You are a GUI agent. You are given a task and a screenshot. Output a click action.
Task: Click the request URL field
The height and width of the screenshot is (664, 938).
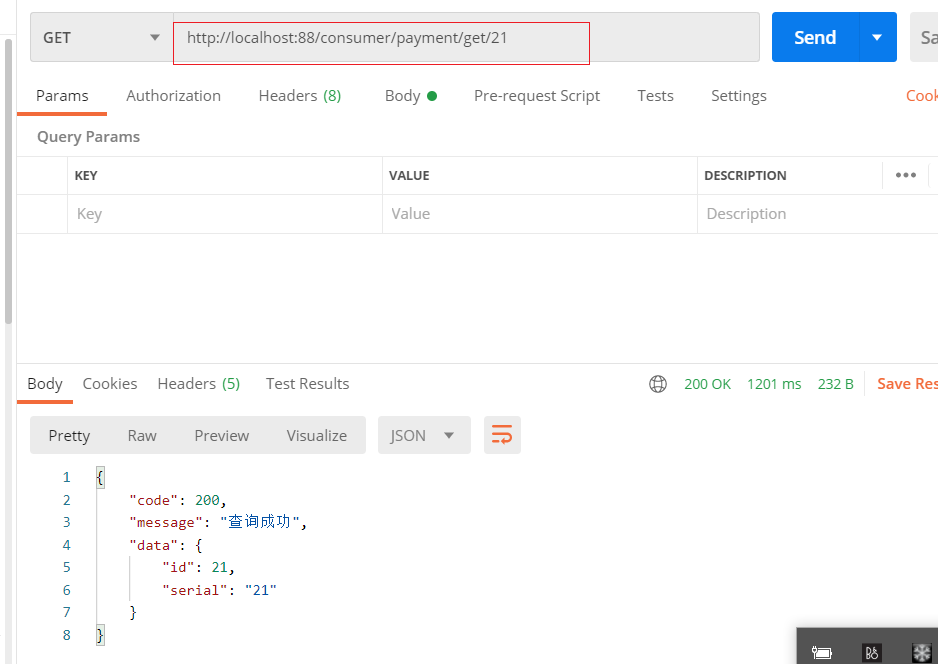[x=467, y=37]
